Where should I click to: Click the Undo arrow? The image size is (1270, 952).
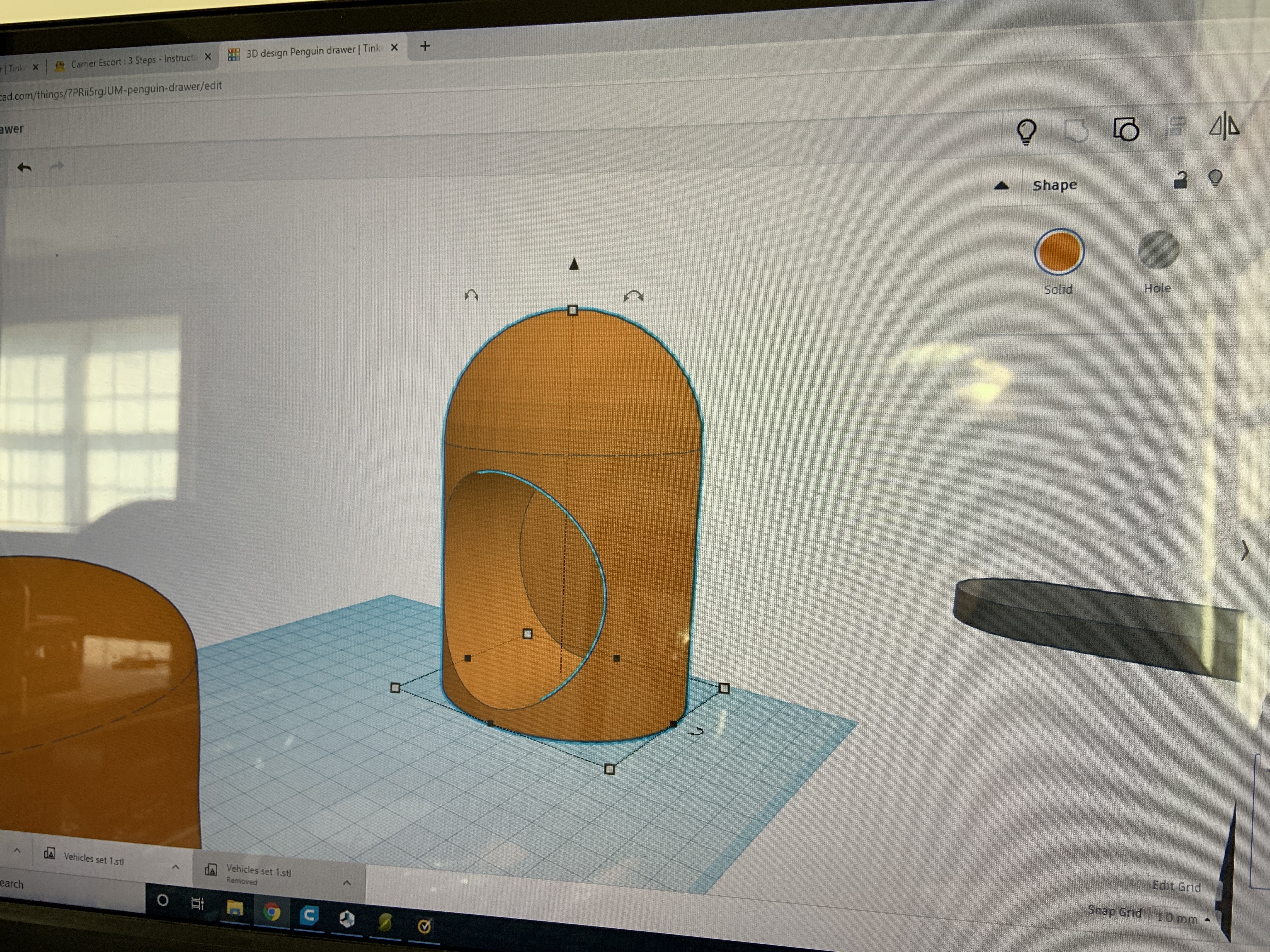tap(24, 167)
